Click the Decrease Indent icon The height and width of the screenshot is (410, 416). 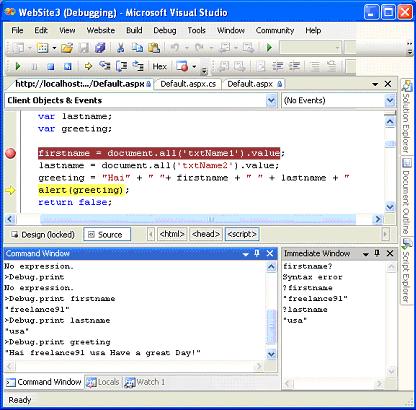(278, 66)
